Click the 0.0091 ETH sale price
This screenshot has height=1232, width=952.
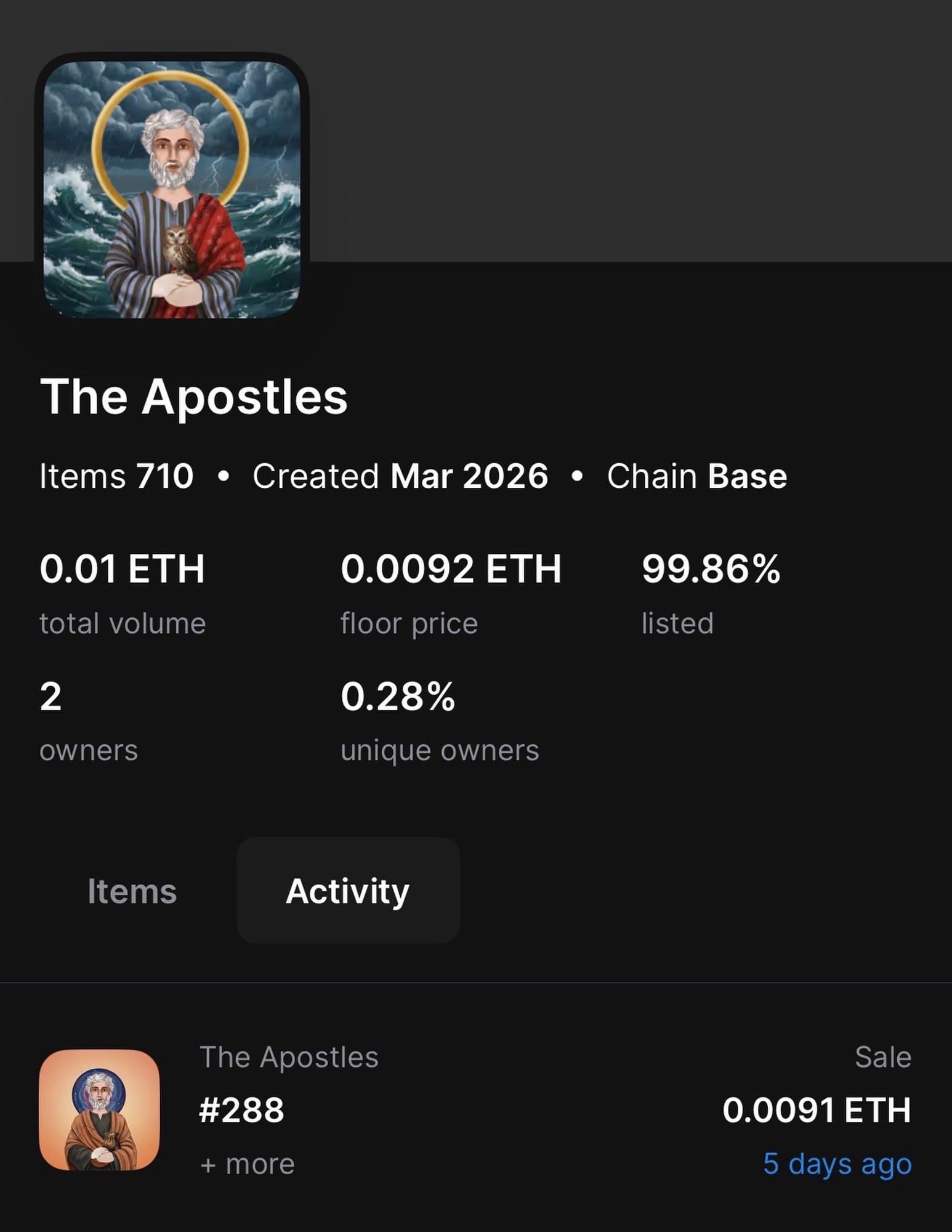[817, 1110]
